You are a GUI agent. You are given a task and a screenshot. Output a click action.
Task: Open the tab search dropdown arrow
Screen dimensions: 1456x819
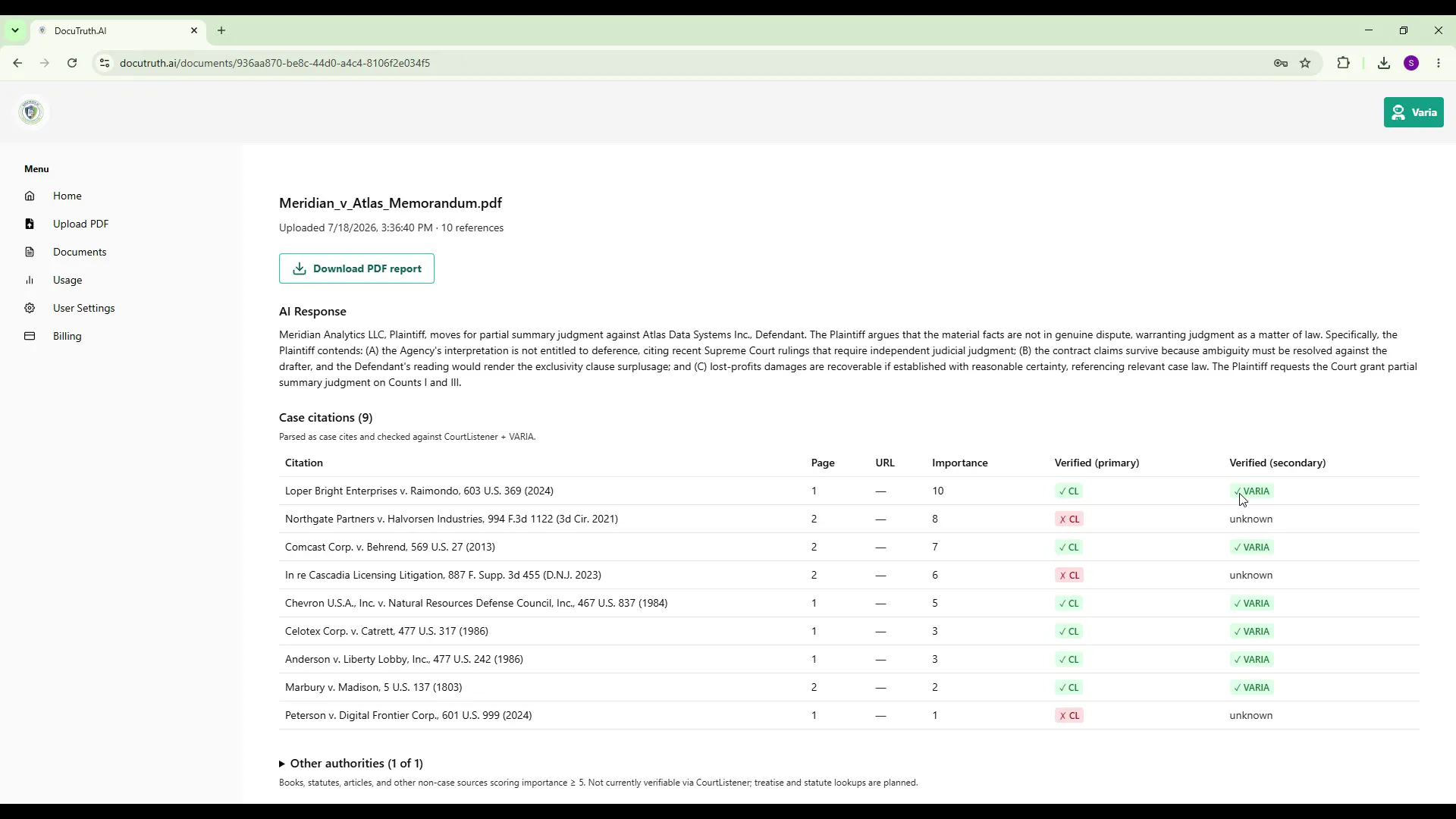(15, 30)
